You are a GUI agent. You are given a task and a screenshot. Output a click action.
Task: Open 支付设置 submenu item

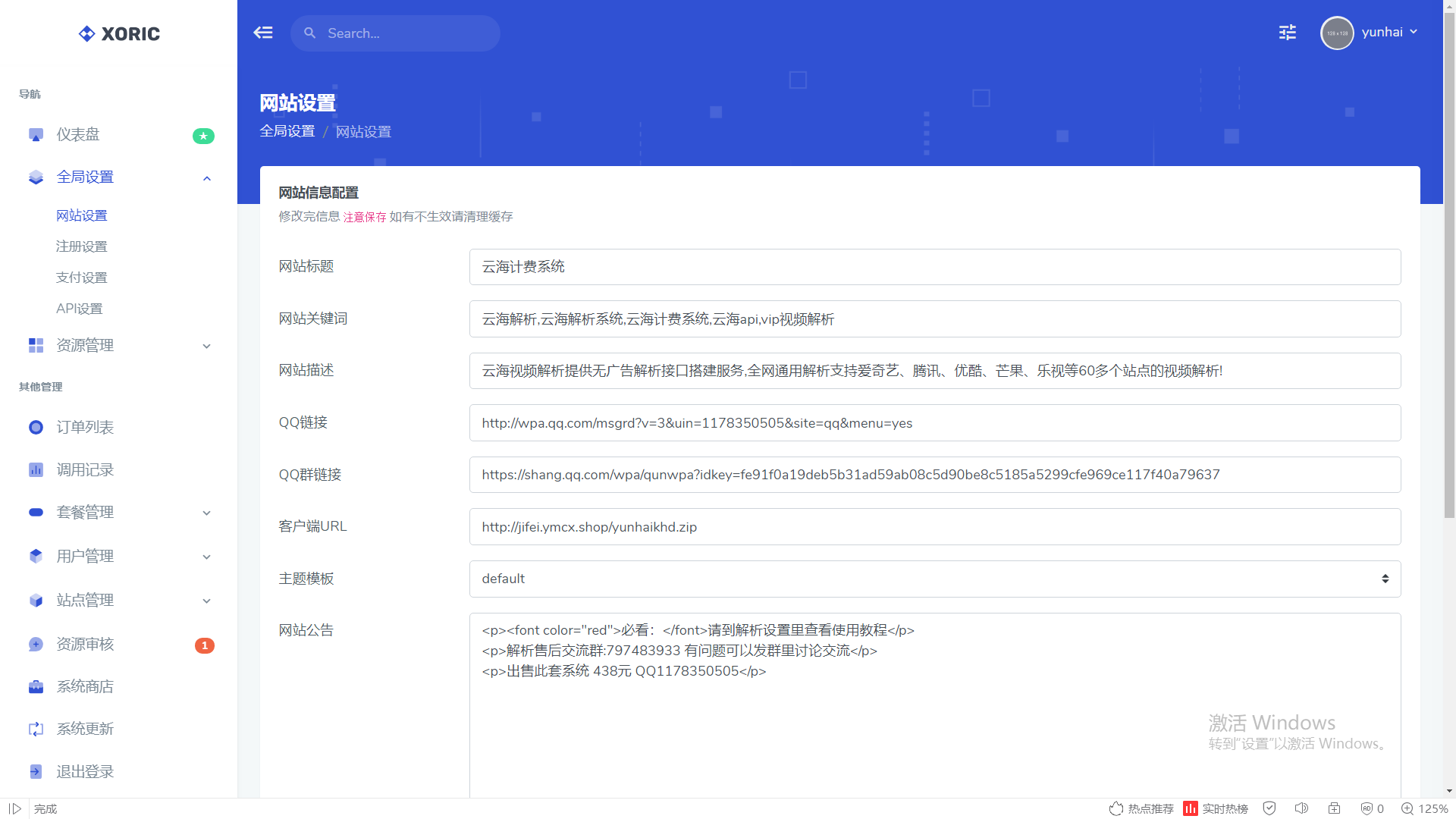[82, 278]
